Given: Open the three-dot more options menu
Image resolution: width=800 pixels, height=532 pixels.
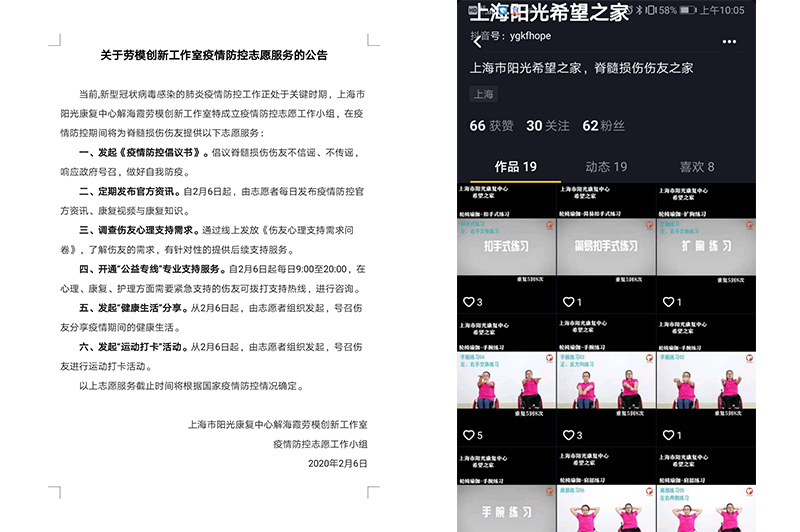Looking at the screenshot, I should [730, 41].
